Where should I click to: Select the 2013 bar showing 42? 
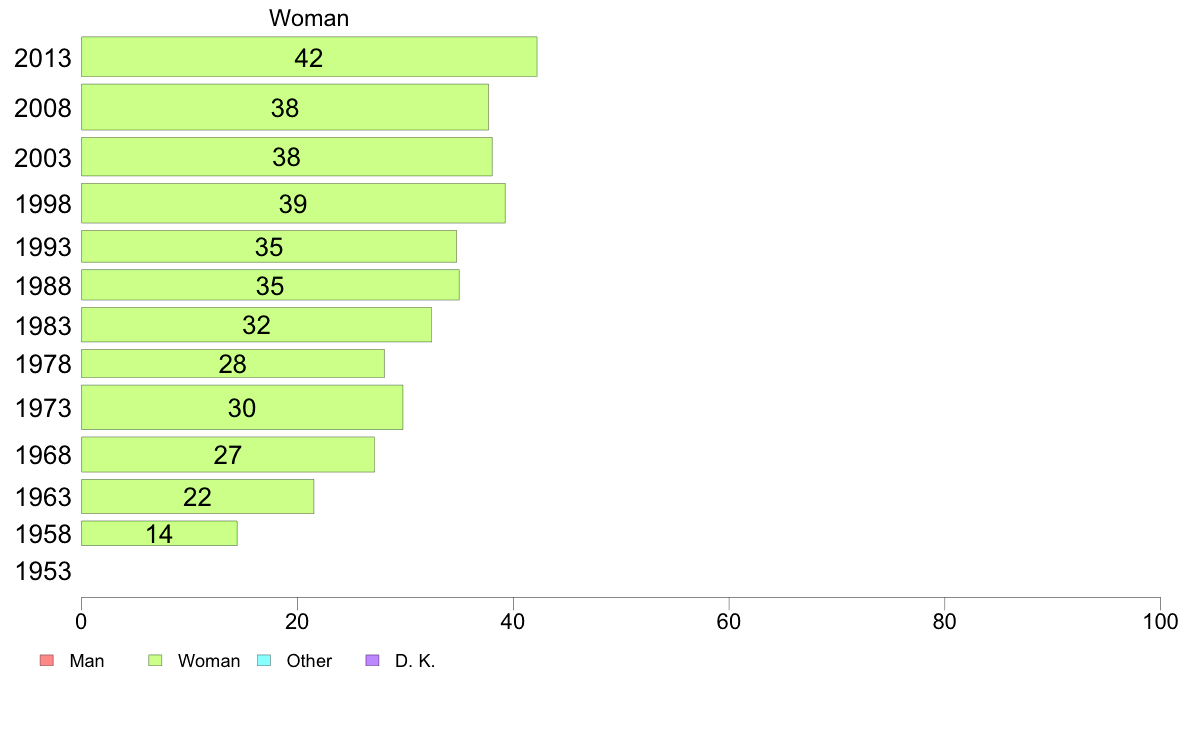309,57
